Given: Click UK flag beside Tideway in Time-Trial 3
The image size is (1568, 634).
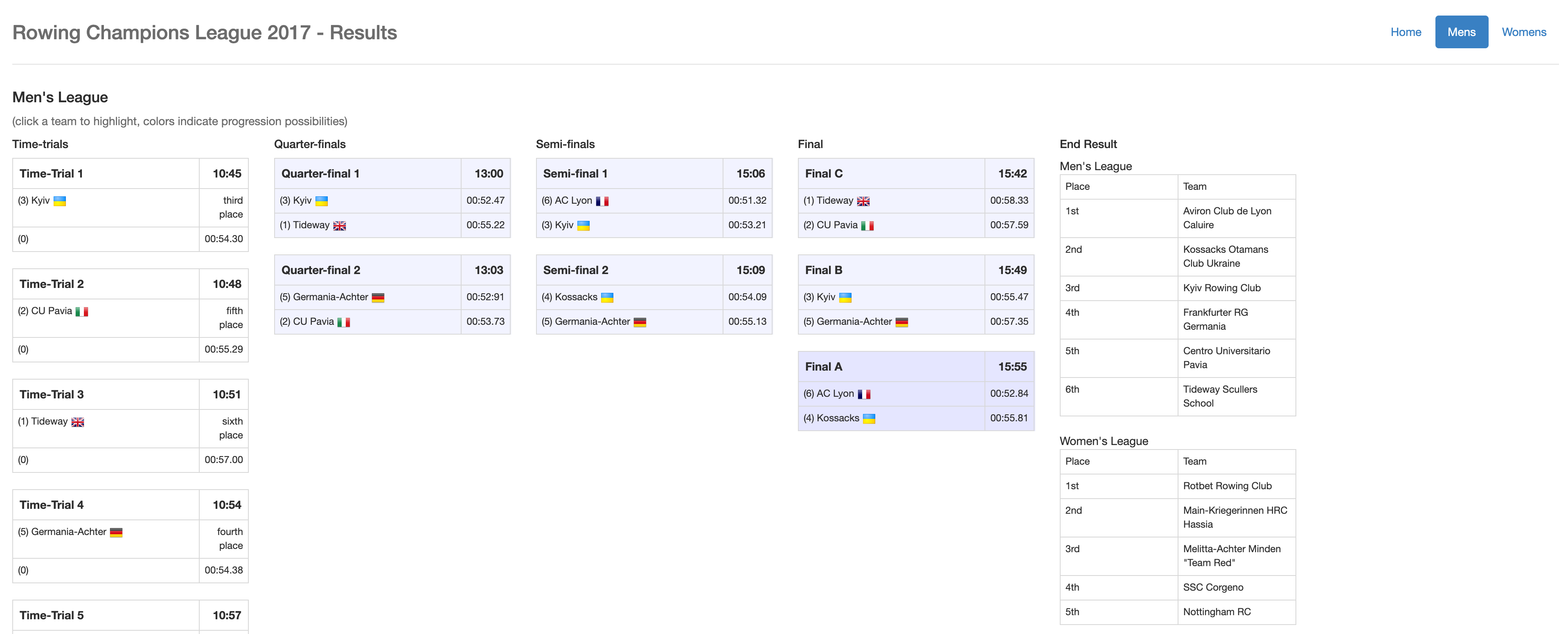Looking at the screenshot, I should [x=77, y=422].
